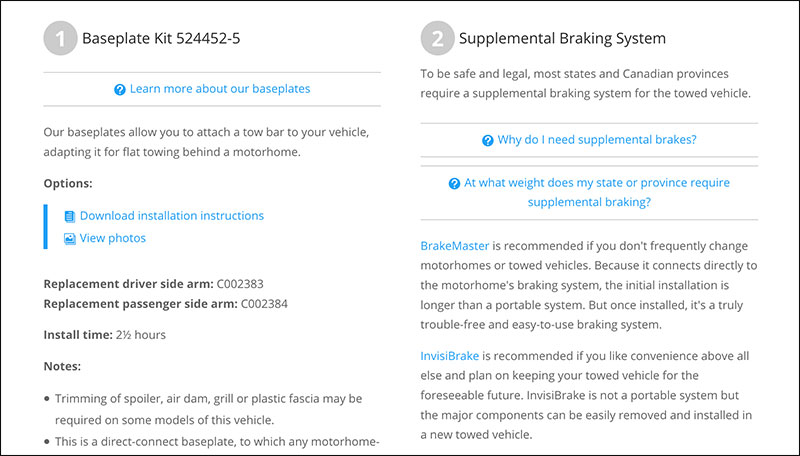Click the step 1 circle badge
The height and width of the screenshot is (456, 800).
click(x=60, y=38)
